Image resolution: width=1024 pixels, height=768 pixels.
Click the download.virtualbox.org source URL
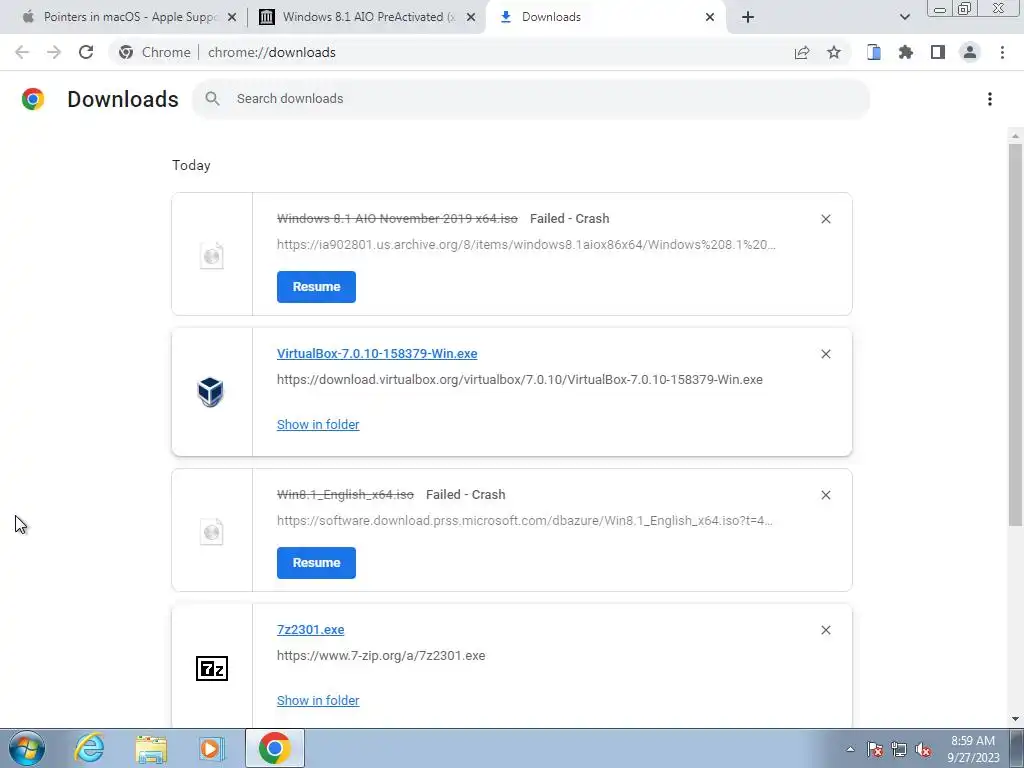point(520,379)
